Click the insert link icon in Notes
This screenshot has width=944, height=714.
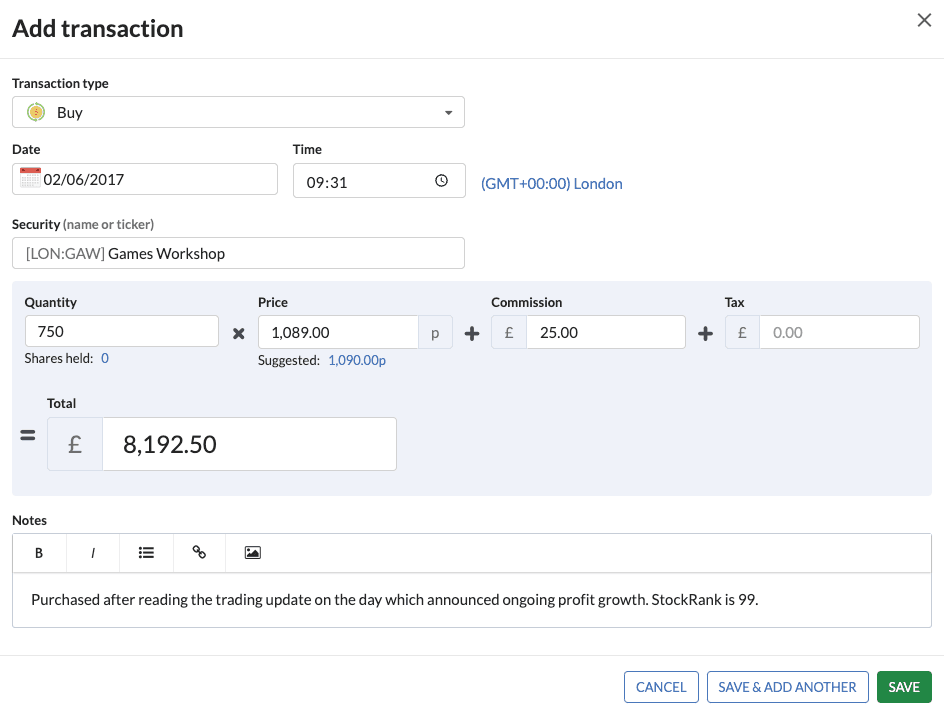pos(199,552)
